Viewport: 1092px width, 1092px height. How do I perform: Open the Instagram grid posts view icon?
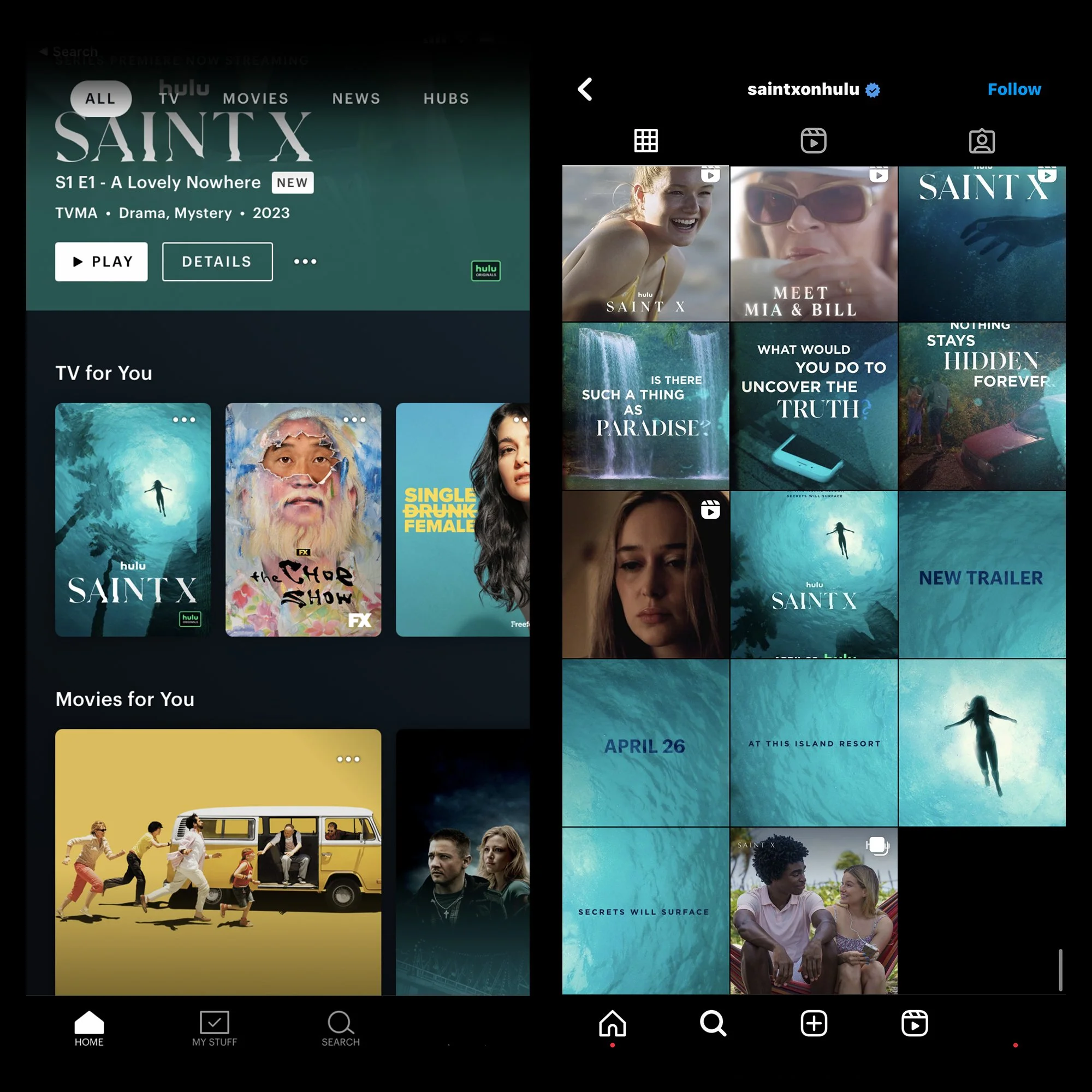coord(645,140)
